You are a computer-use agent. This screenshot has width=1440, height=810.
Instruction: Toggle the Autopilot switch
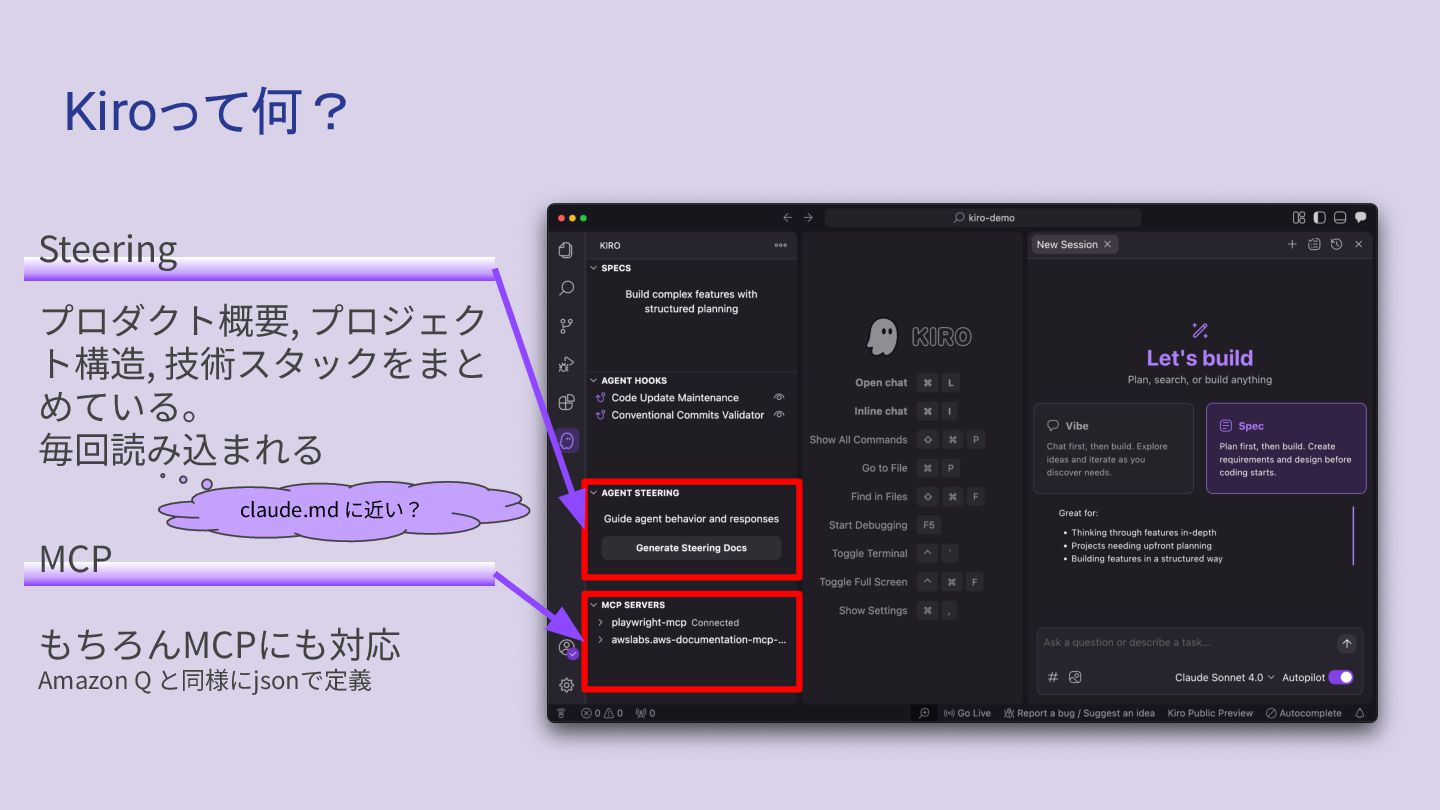point(1341,677)
